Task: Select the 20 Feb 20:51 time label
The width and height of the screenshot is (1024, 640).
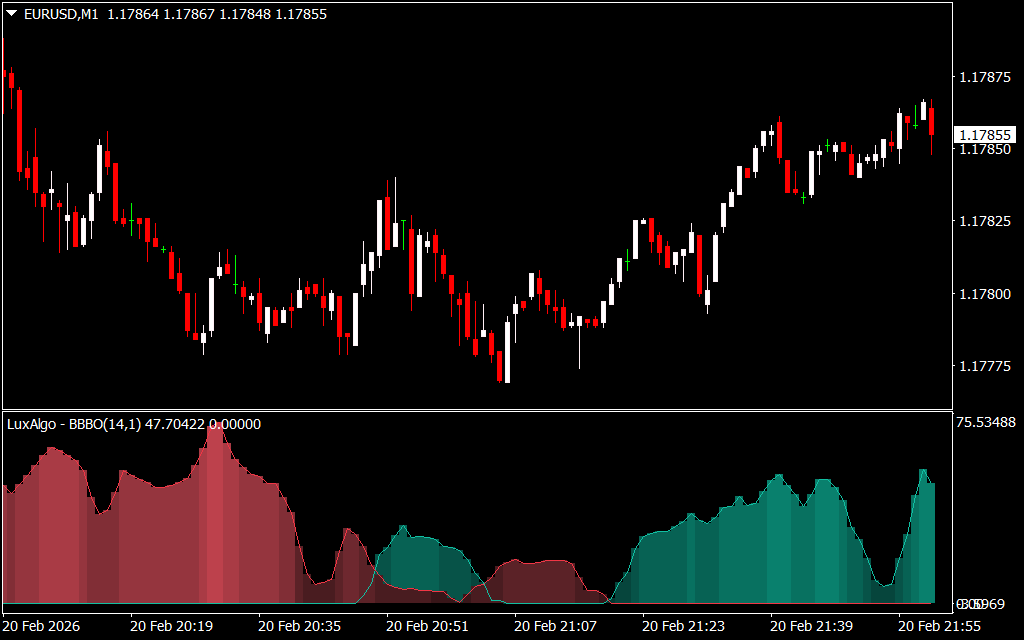Action: click(427, 625)
